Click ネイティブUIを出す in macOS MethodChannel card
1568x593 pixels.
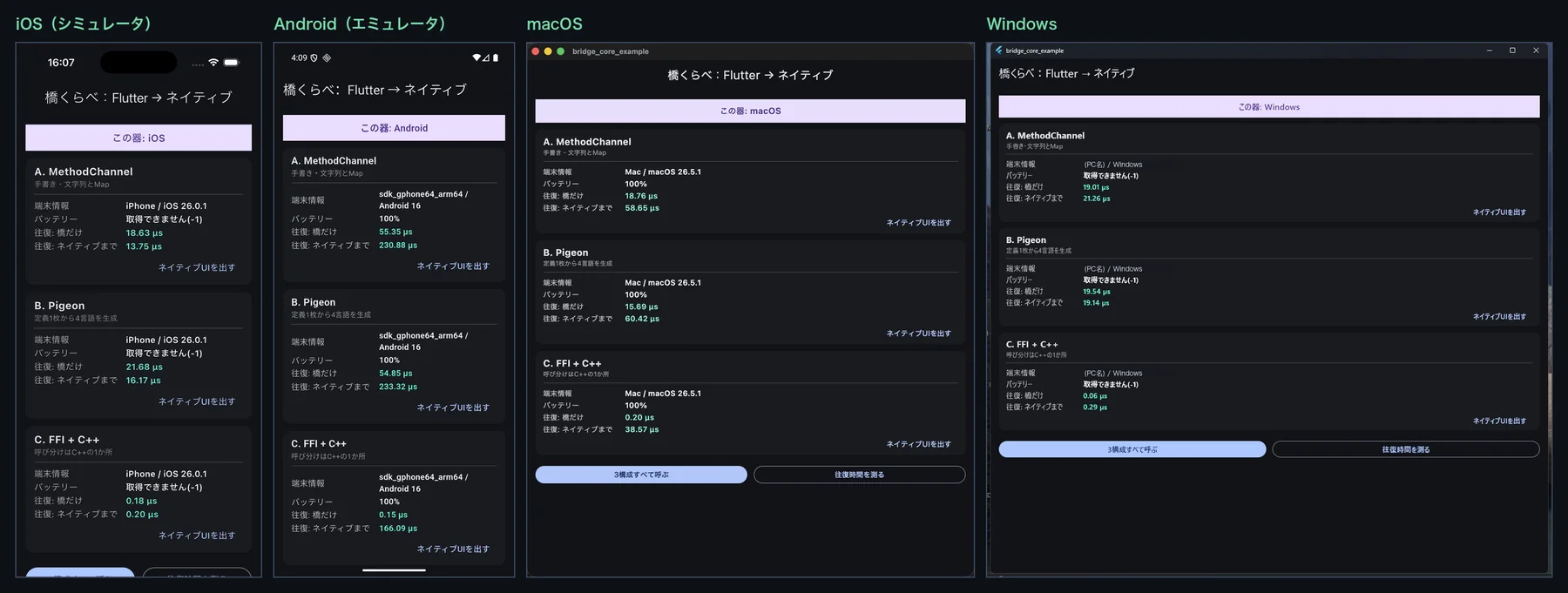(919, 223)
